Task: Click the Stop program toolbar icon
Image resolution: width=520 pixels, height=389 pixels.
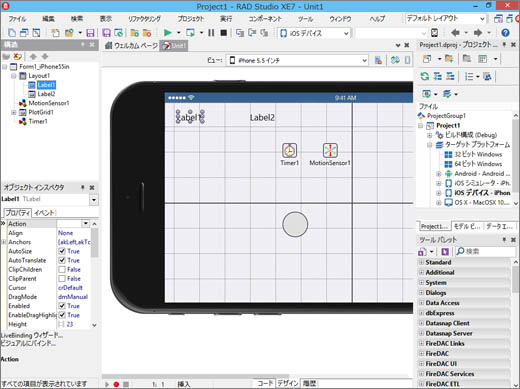Action: [x=224, y=33]
